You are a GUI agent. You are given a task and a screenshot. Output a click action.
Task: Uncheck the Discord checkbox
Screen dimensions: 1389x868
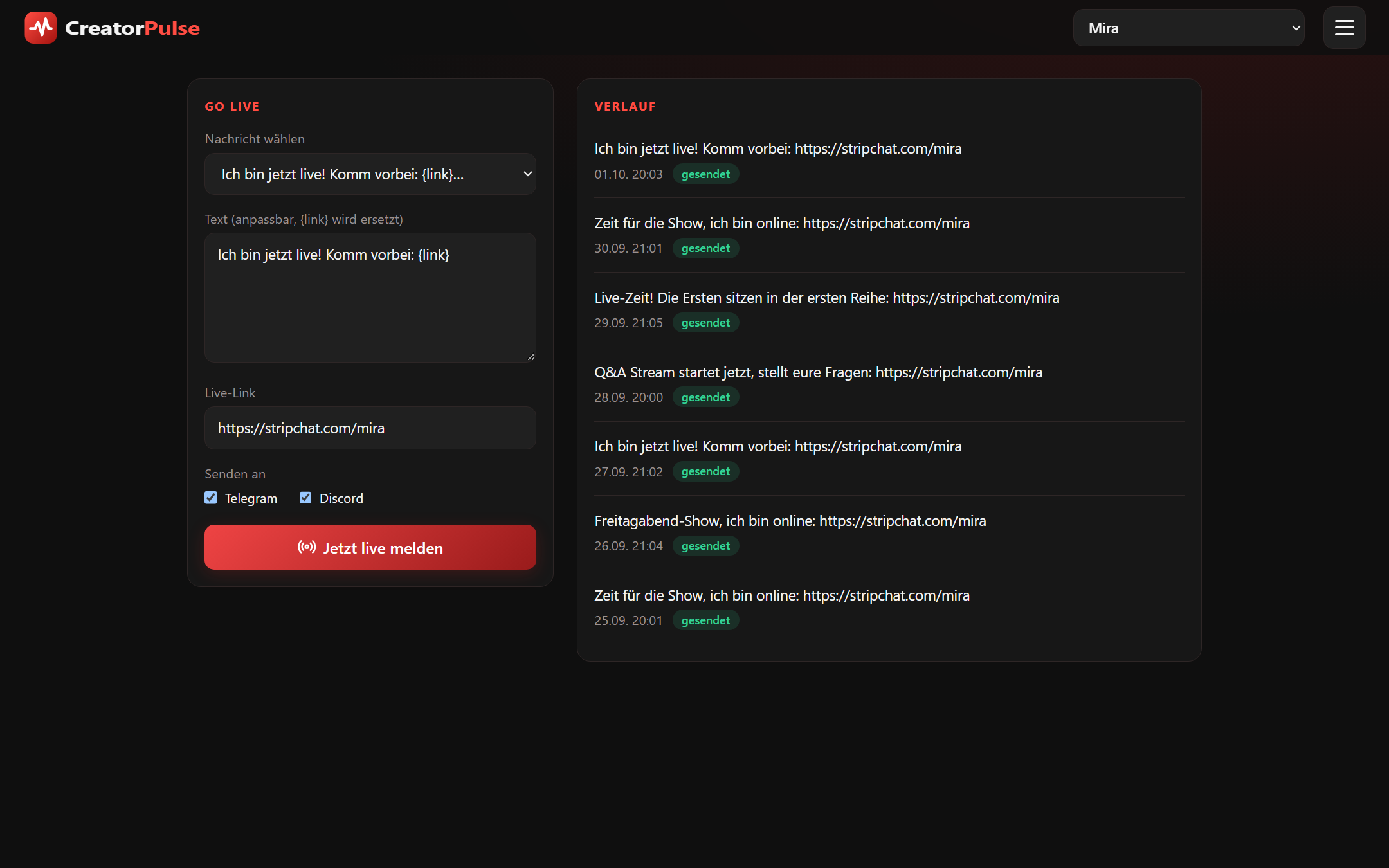click(305, 498)
